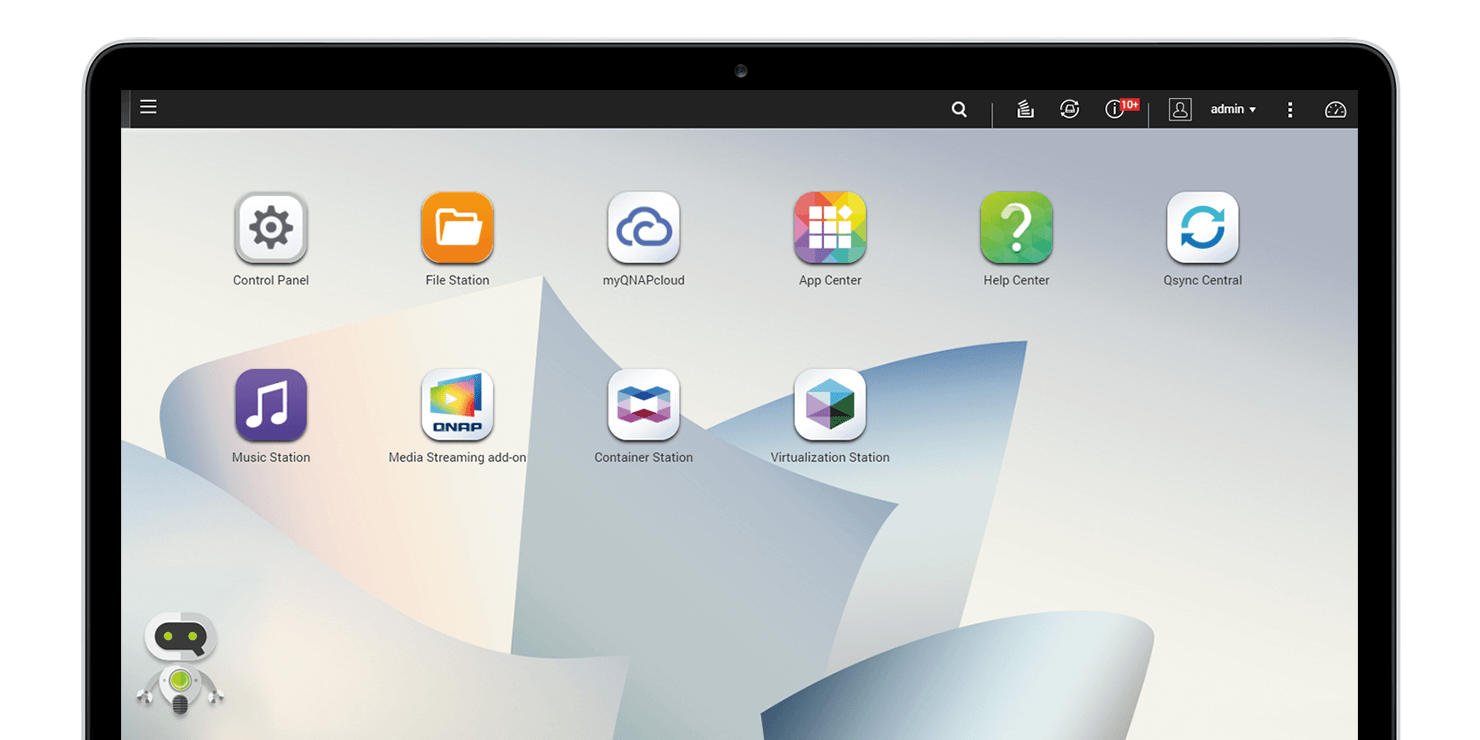The image size is (1480, 740).
Task: Open the external devices icon
Action: pos(1069,110)
